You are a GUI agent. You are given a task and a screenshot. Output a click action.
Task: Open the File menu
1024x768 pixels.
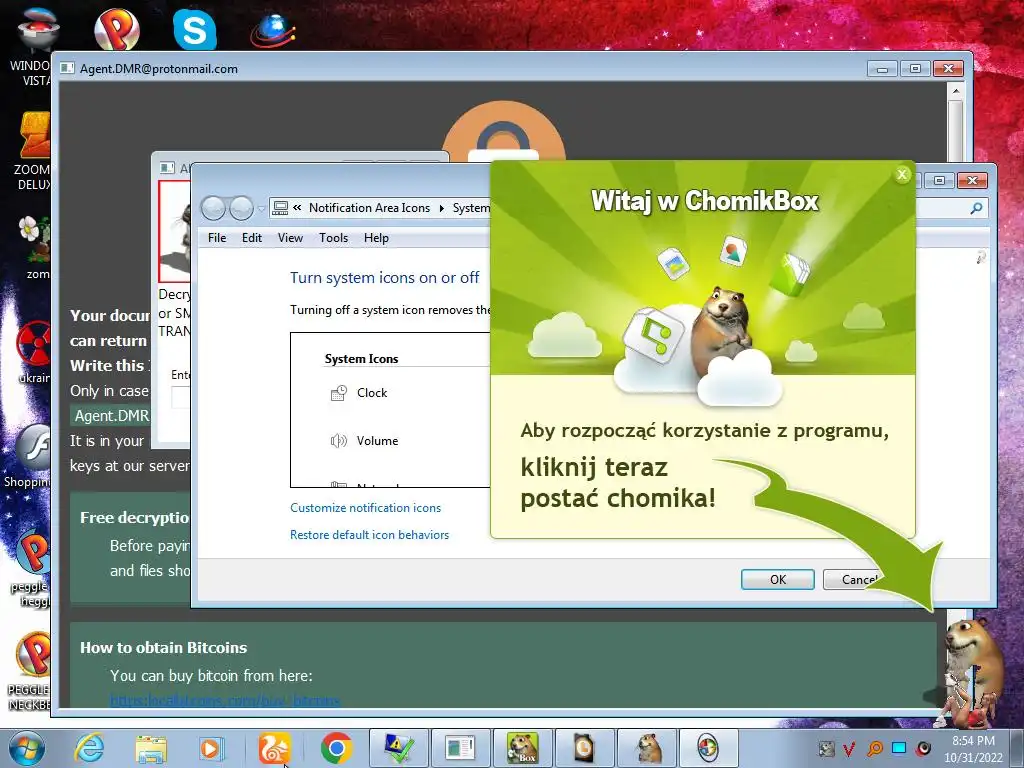click(x=217, y=238)
